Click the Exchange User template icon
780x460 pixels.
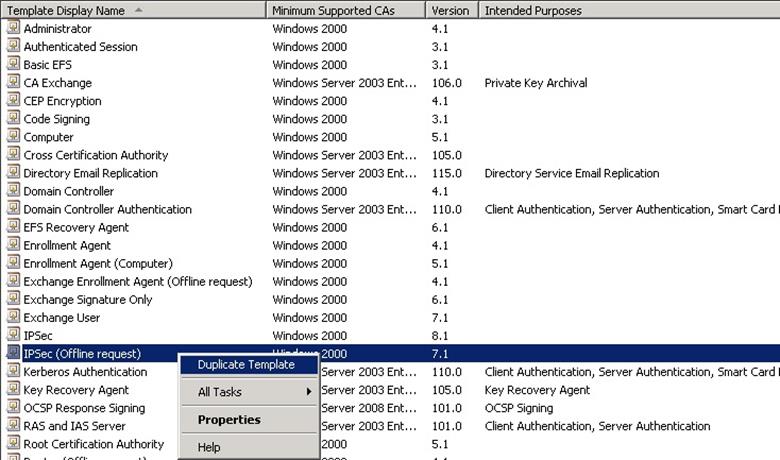pos(13,317)
